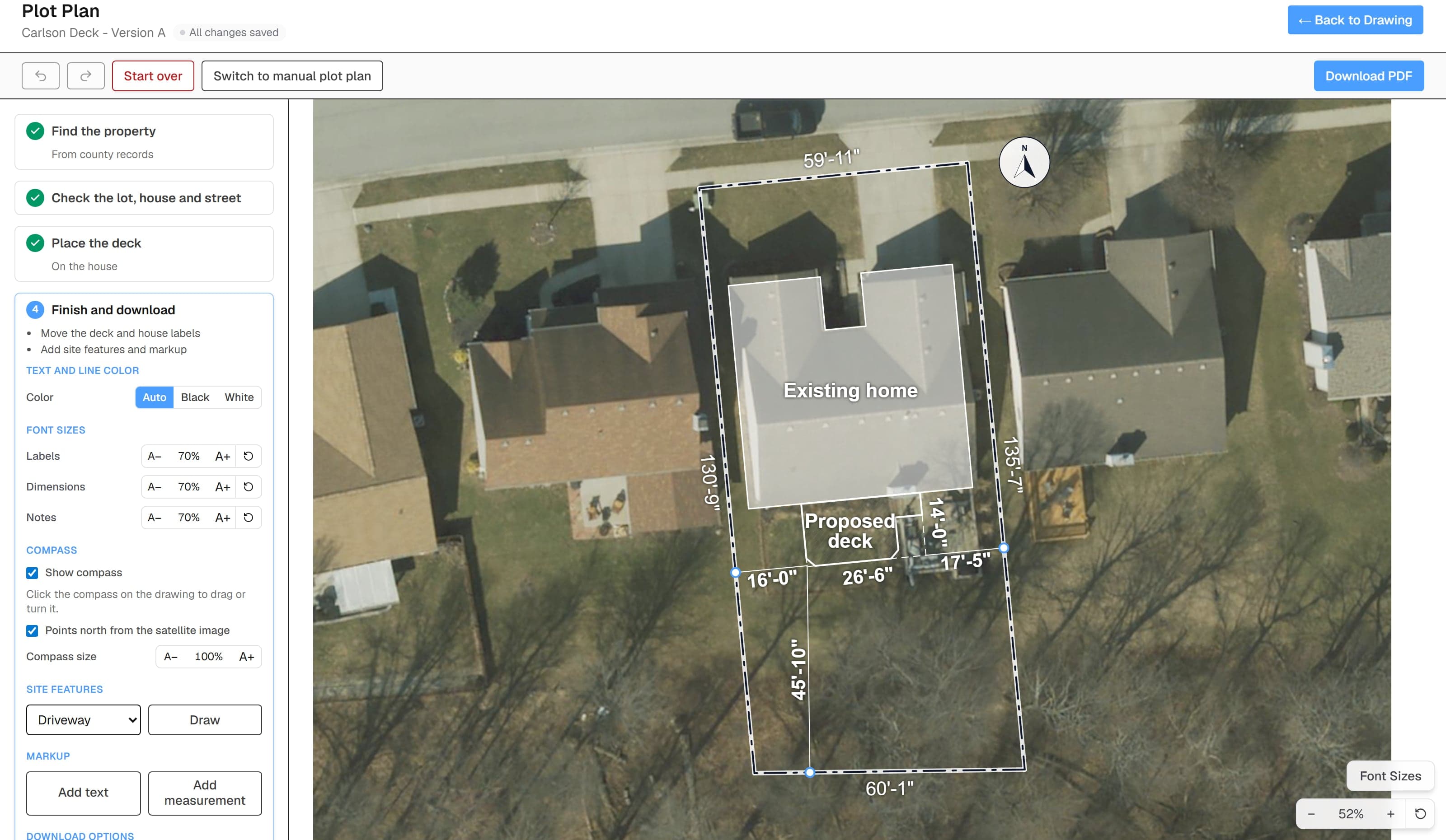This screenshot has width=1446, height=840.
Task: Expand the Find the property step
Action: pos(144,142)
